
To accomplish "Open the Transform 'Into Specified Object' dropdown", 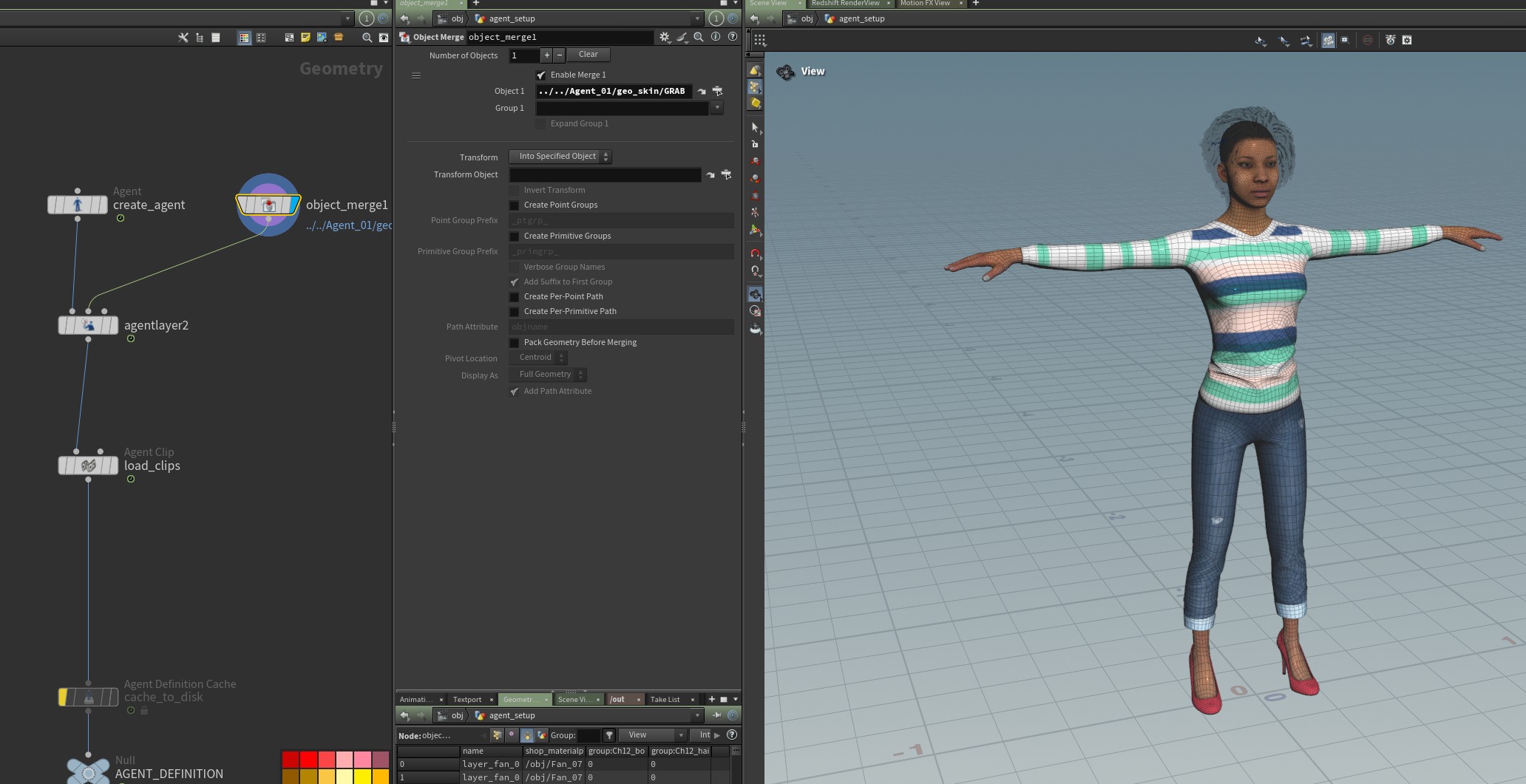I will click(560, 157).
